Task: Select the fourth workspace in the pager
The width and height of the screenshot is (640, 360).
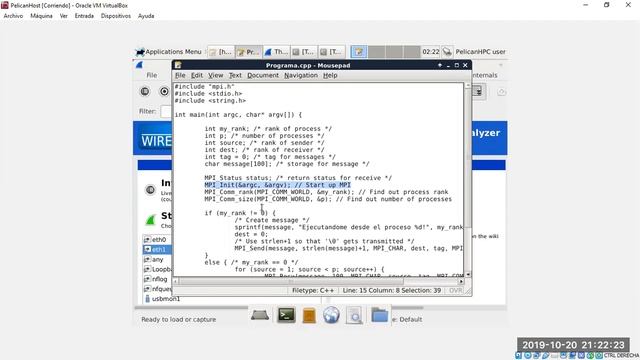Action: pyautogui.click(x=412, y=52)
